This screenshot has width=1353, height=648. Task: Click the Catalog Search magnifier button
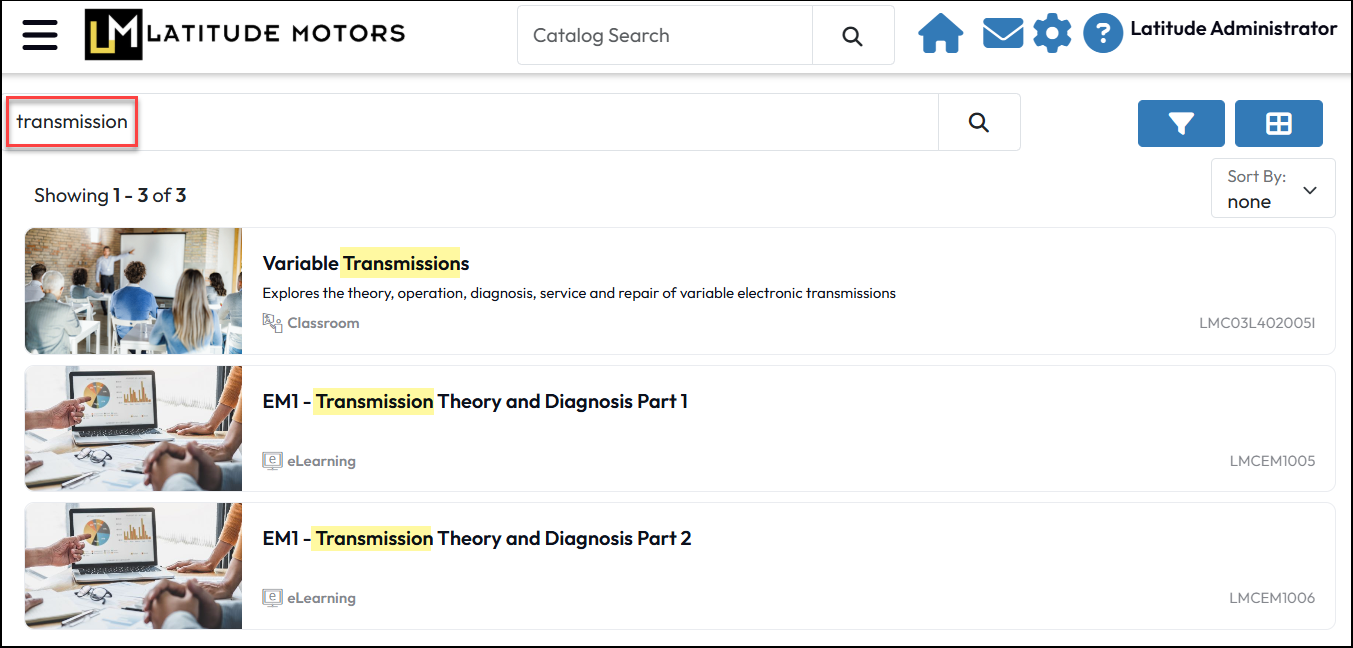tap(853, 36)
